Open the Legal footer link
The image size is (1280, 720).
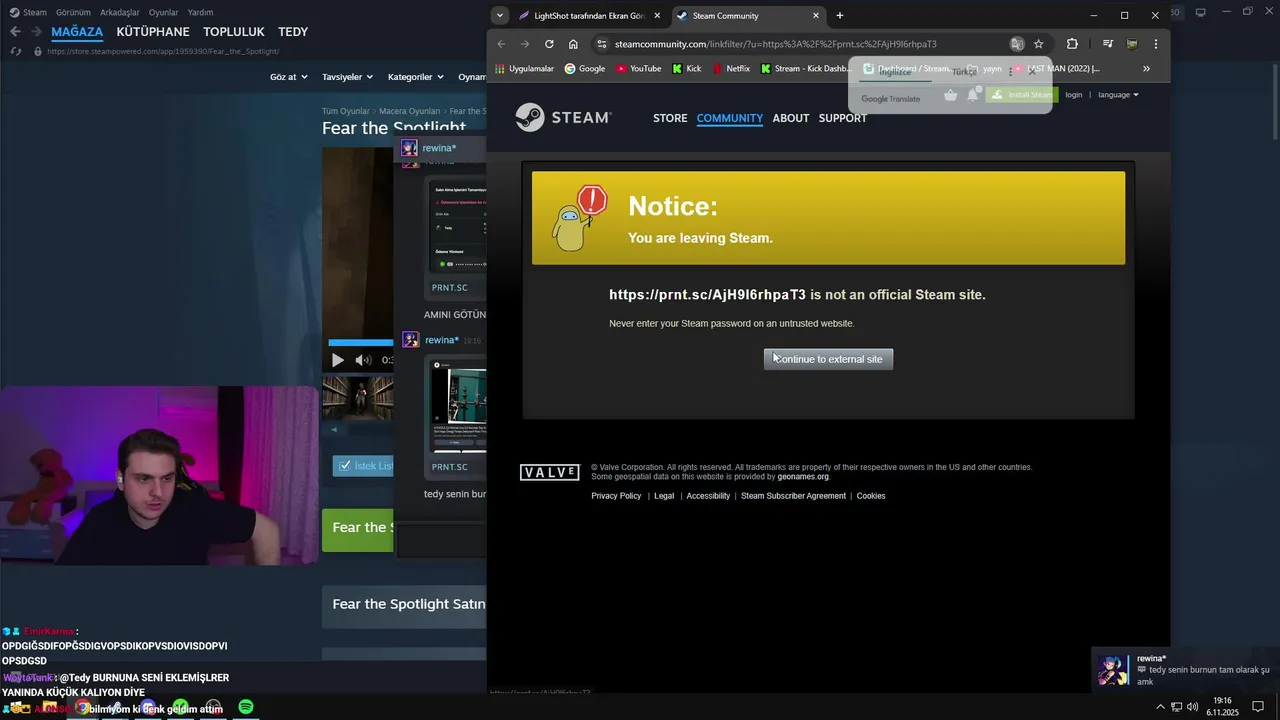[664, 496]
